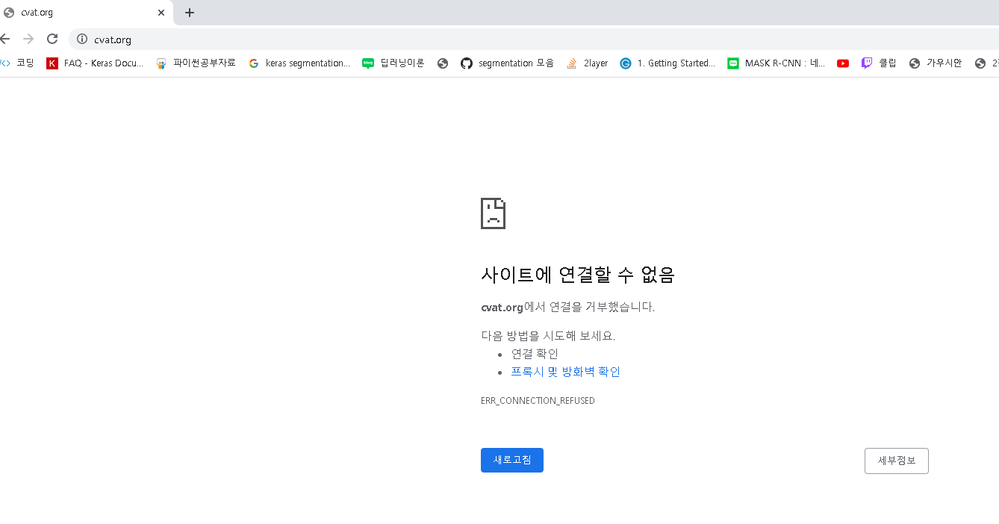
Task: Go forward with the forward arrow
Action: tap(28, 39)
